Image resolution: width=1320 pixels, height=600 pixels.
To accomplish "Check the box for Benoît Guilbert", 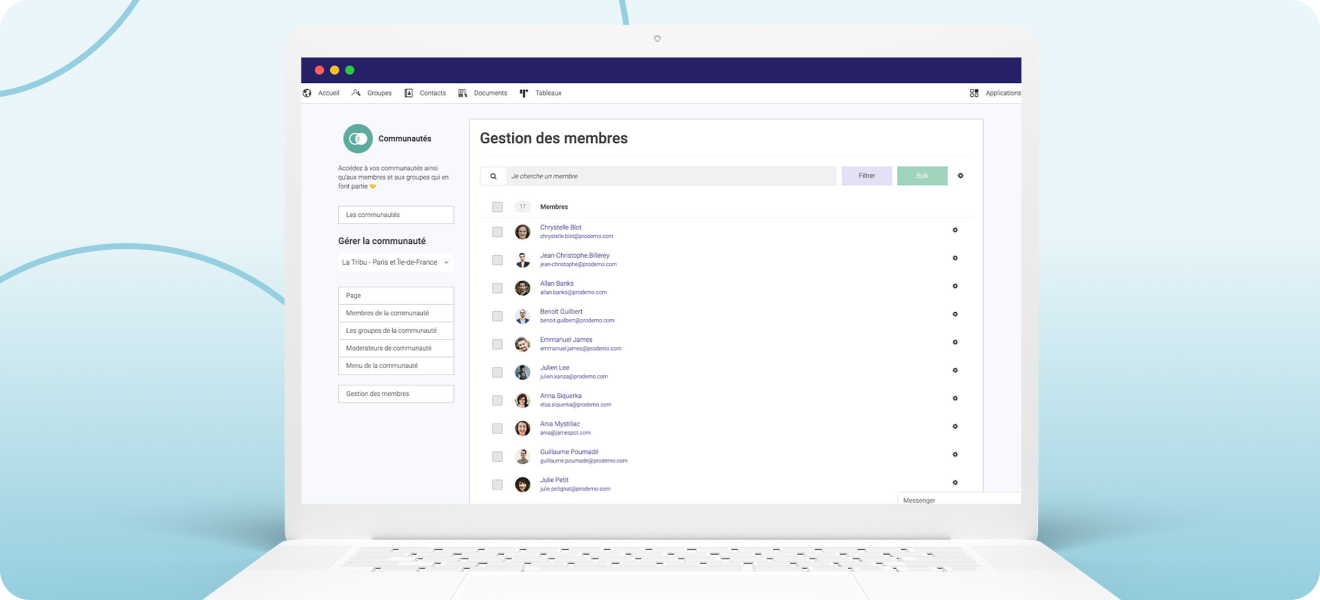I will pos(497,316).
